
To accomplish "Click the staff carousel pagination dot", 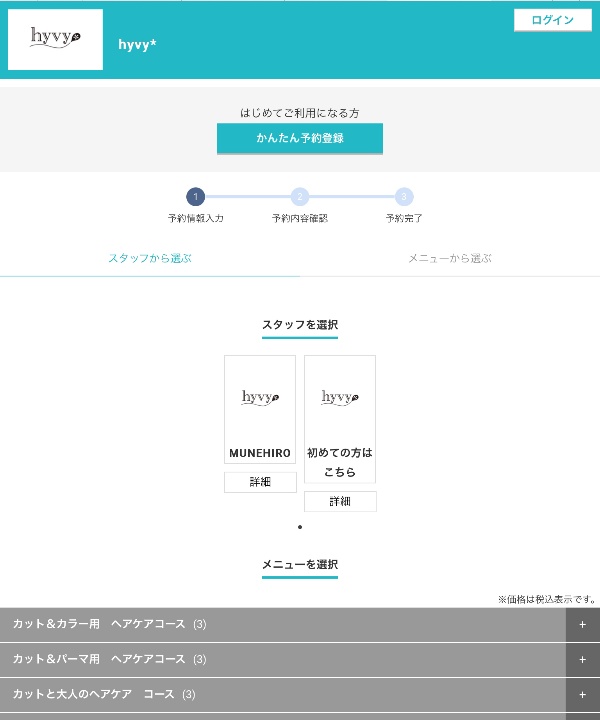I will click(300, 527).
